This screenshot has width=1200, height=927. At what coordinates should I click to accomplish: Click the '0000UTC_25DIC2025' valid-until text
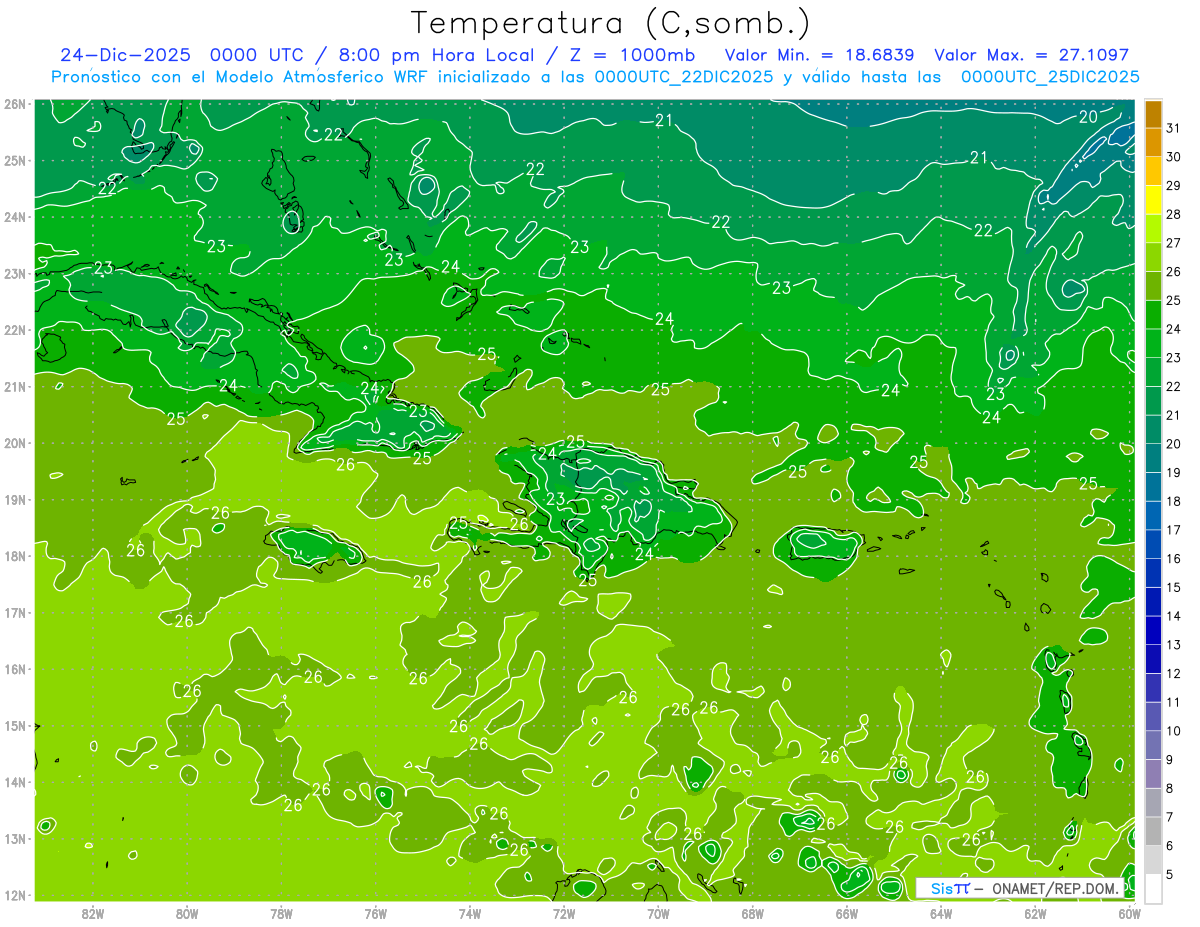(1050, 77)
